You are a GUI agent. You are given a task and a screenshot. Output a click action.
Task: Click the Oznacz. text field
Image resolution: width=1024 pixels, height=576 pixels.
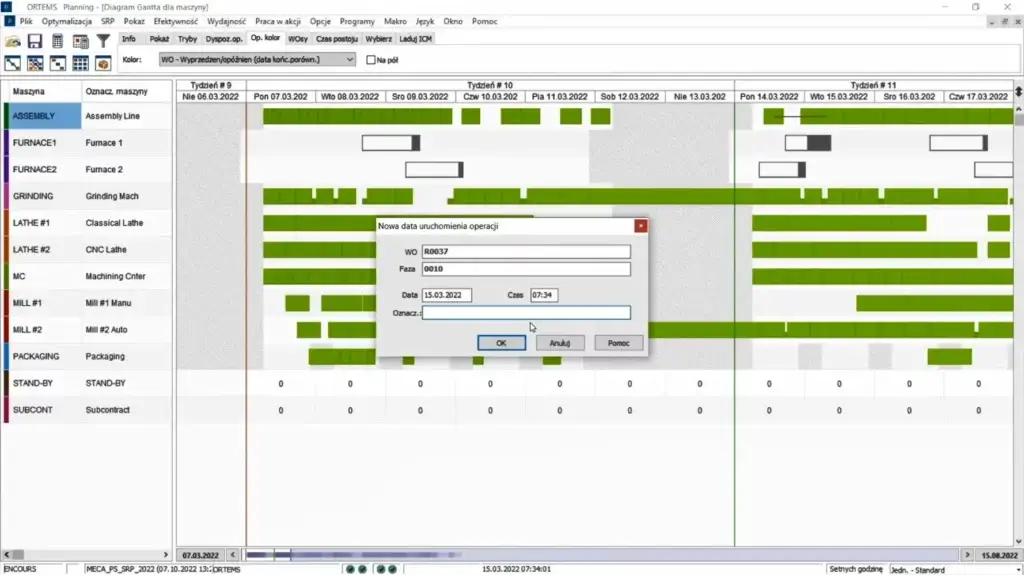(x=526, y=313)
